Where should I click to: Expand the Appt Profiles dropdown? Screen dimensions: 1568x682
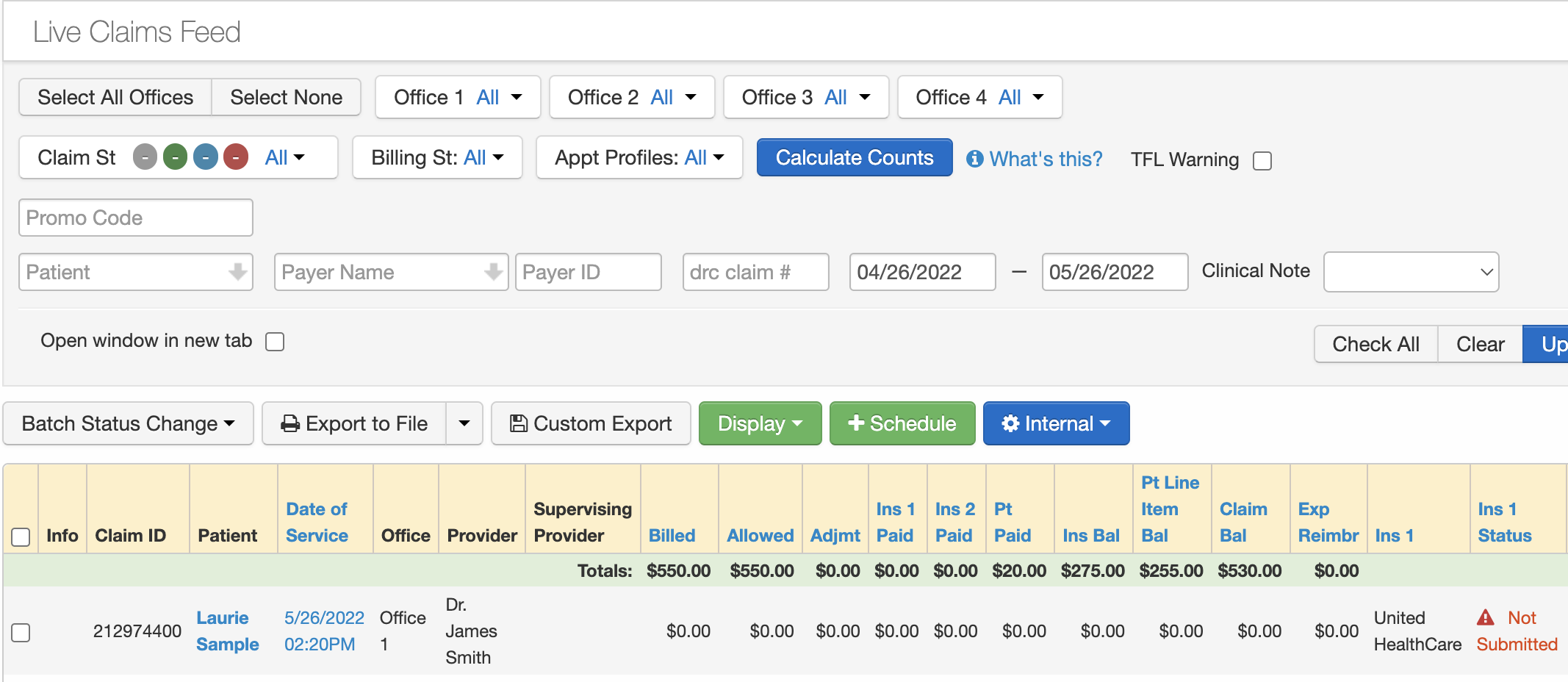click(x=639, y=157)
